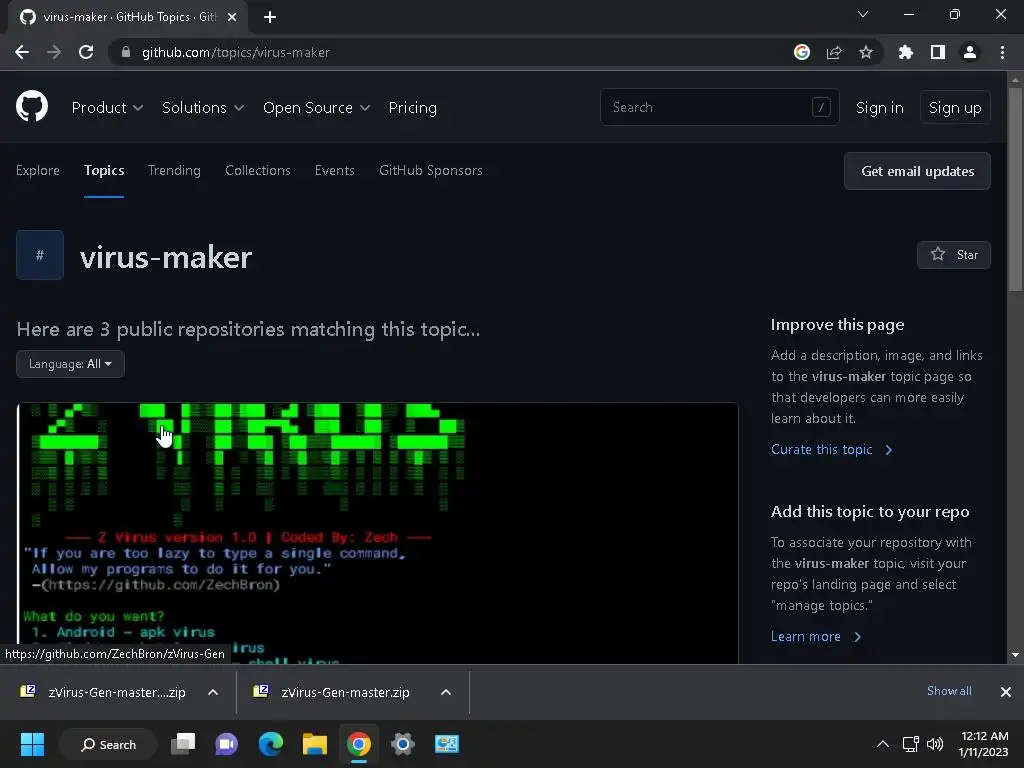
Task: Bookmark this tab with the star icon
Action: click(x=866, y=52)
